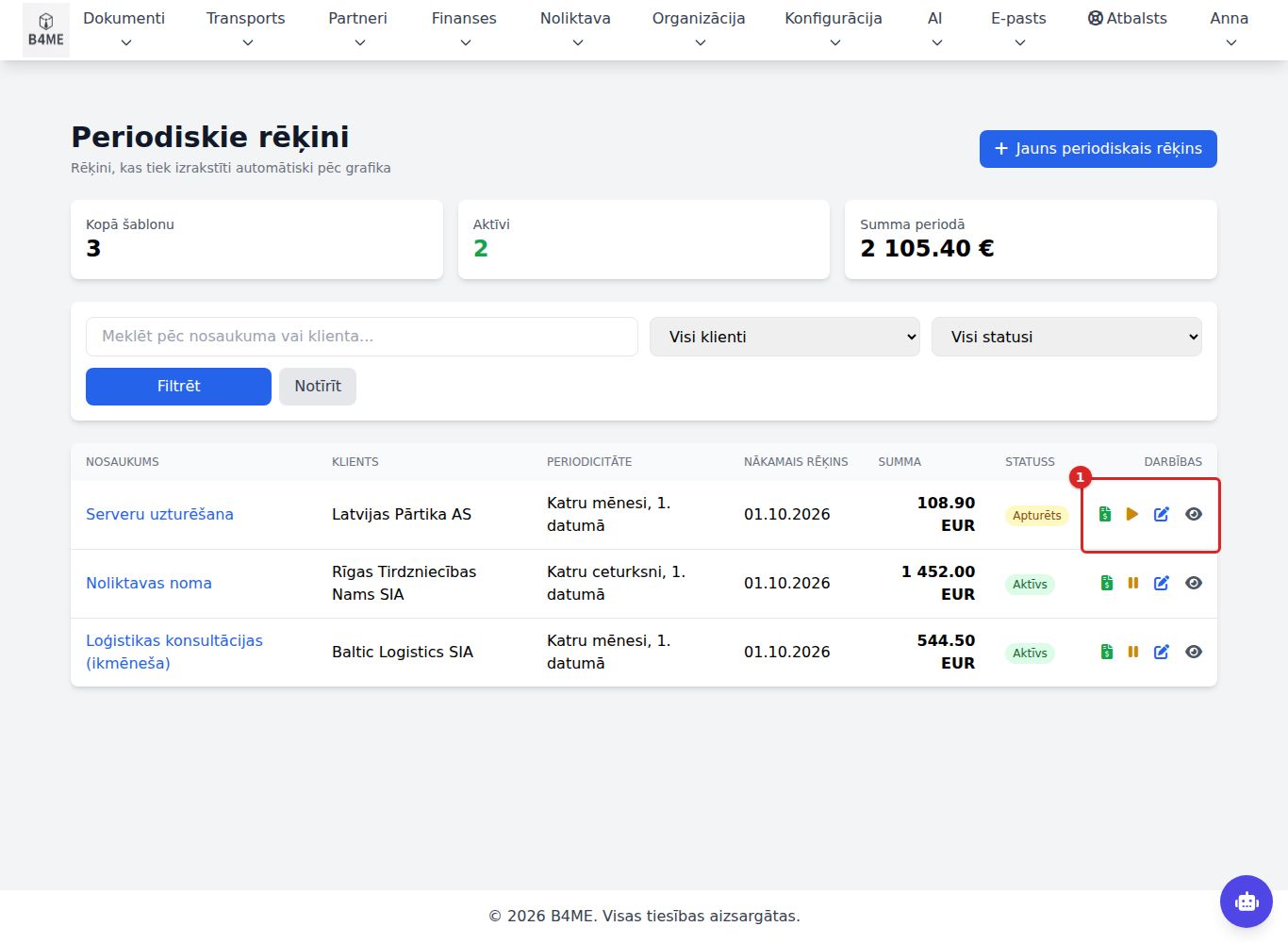Click the B4ME logo icon
Viewport: 1288px width, 943px height.
(45, 30)
